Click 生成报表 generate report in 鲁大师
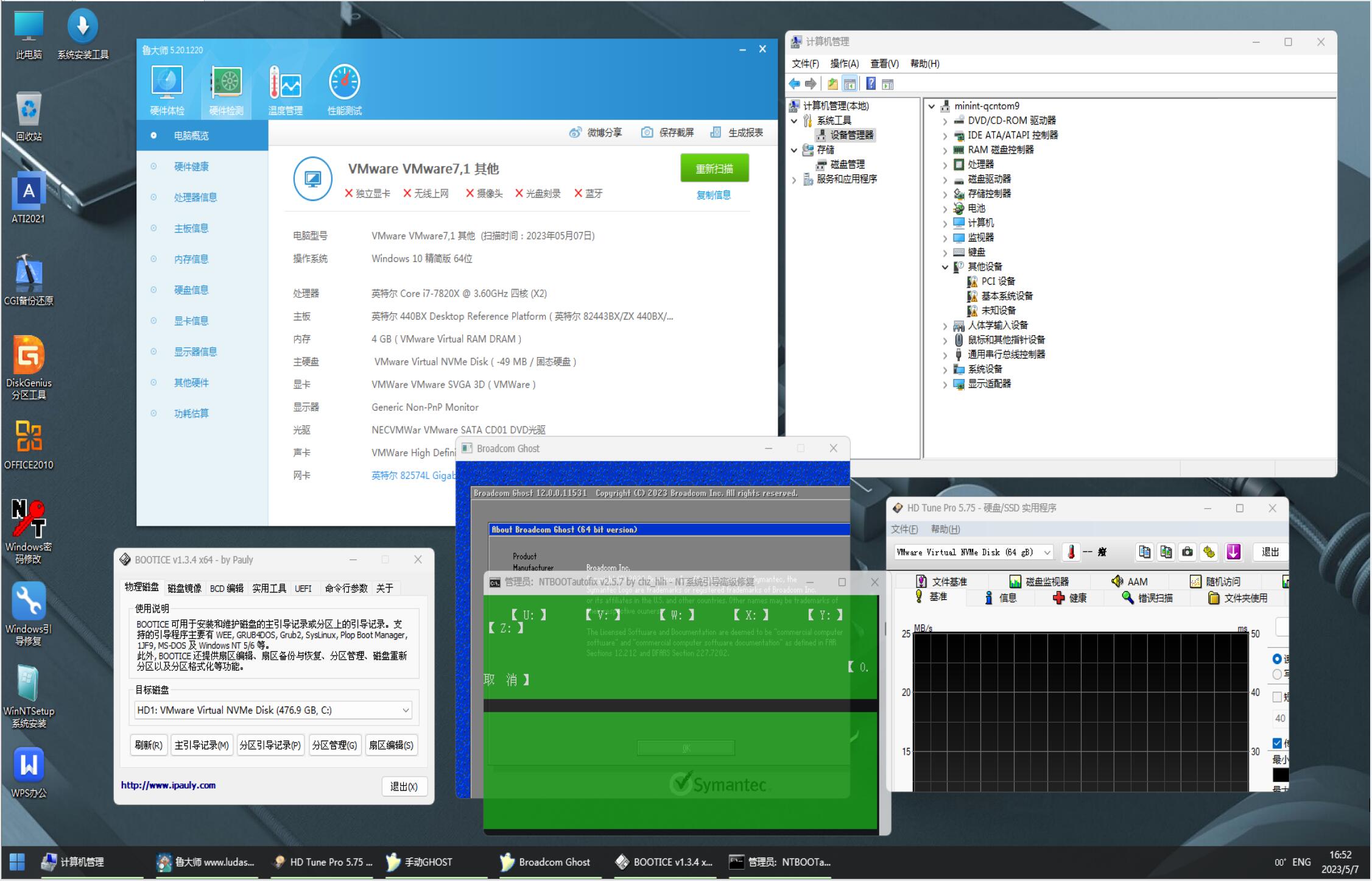 [737, 133]
